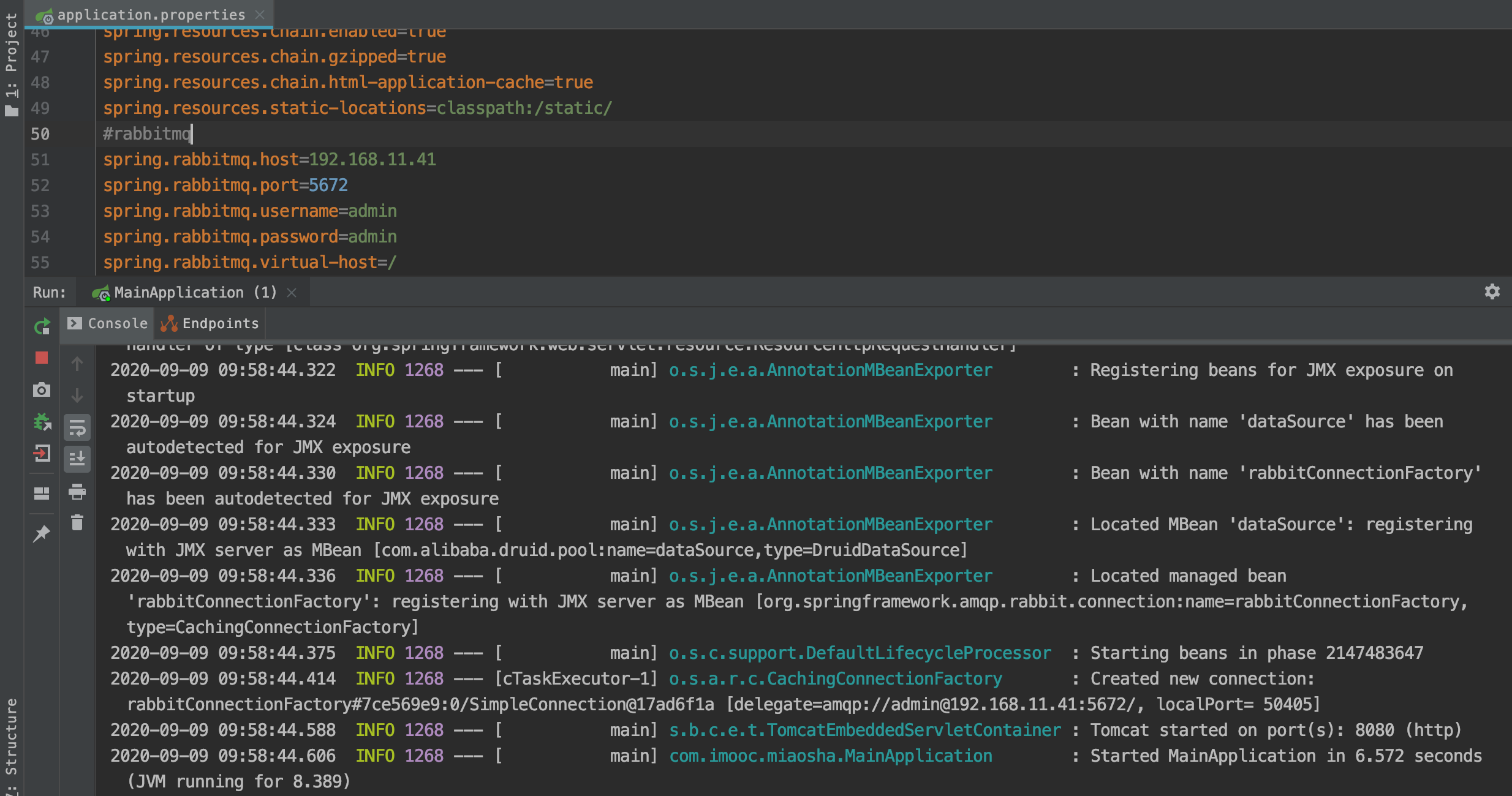The height and width of the screenshot is (796, 1512).
Task: Toggle scroll to end of console
Action: pyautogui.click(x=77, y=459)
